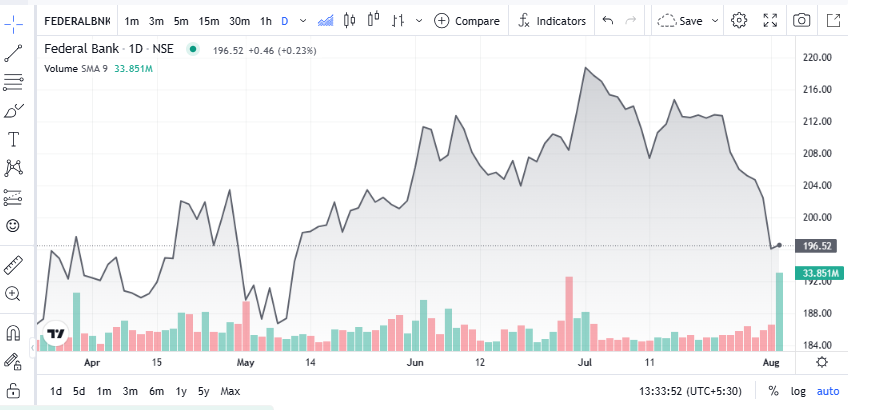This screenshot has width=869, height=410.
Task: Undo the last chart action
Action: click(x=608, y=21)
